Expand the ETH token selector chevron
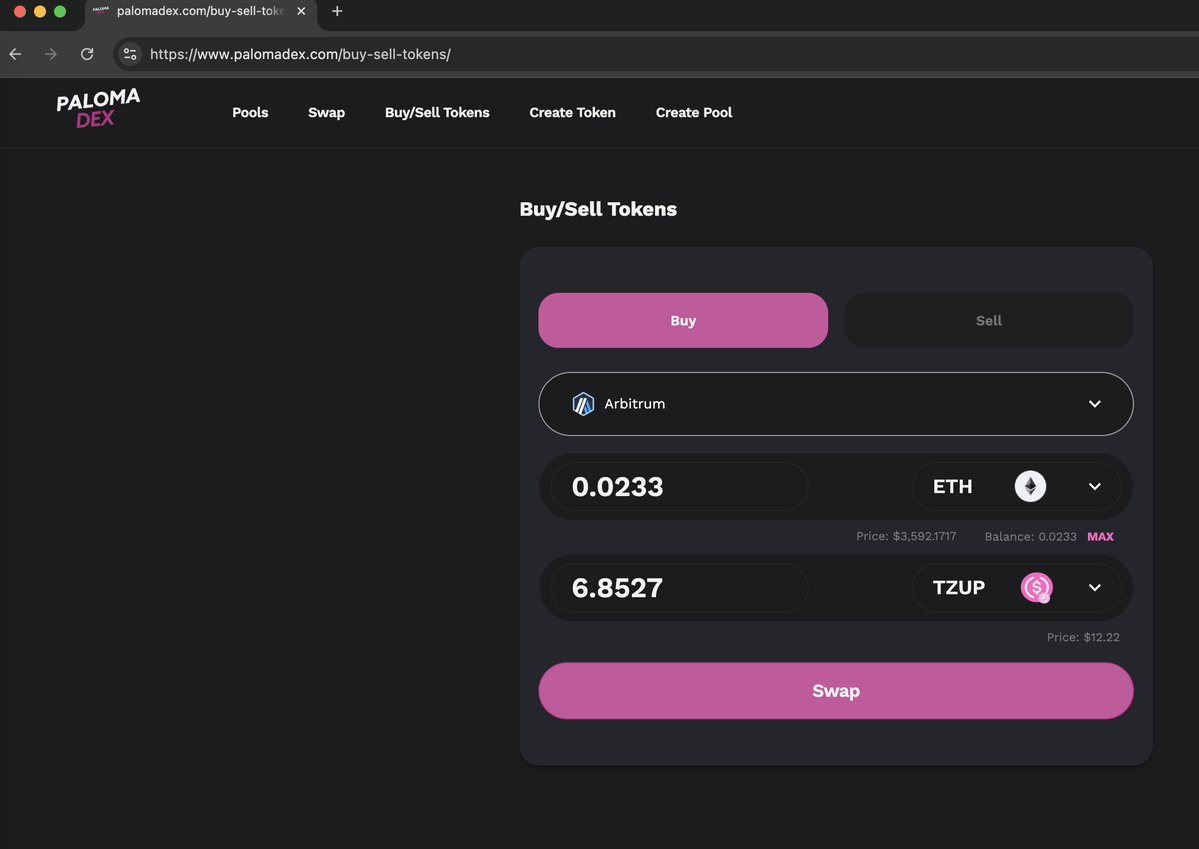The width and height of the screenshot is (1199, 849). (x=1094, y=486)
